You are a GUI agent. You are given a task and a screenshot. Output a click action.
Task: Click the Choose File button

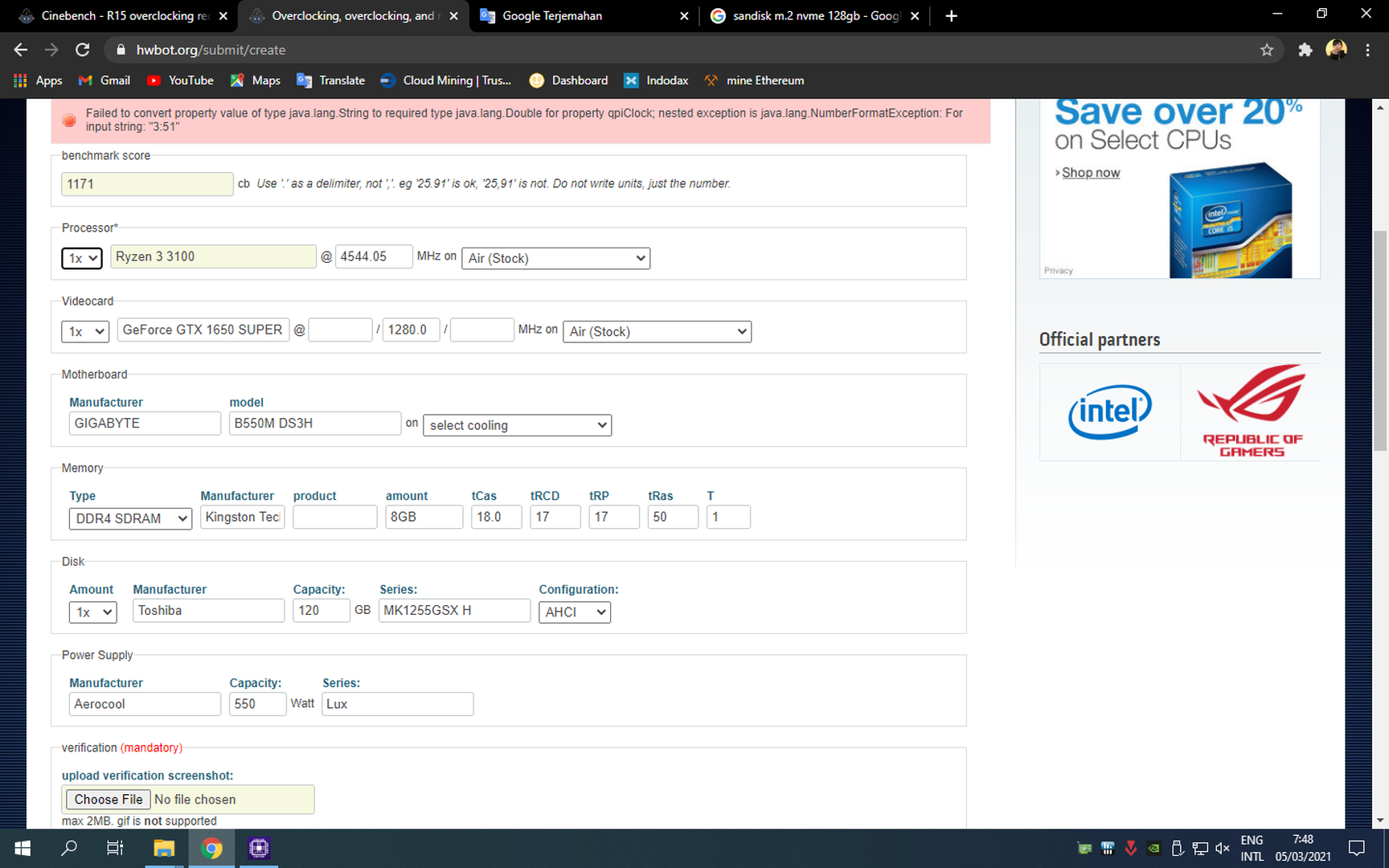pyautogui.click(x=109, y=800)
